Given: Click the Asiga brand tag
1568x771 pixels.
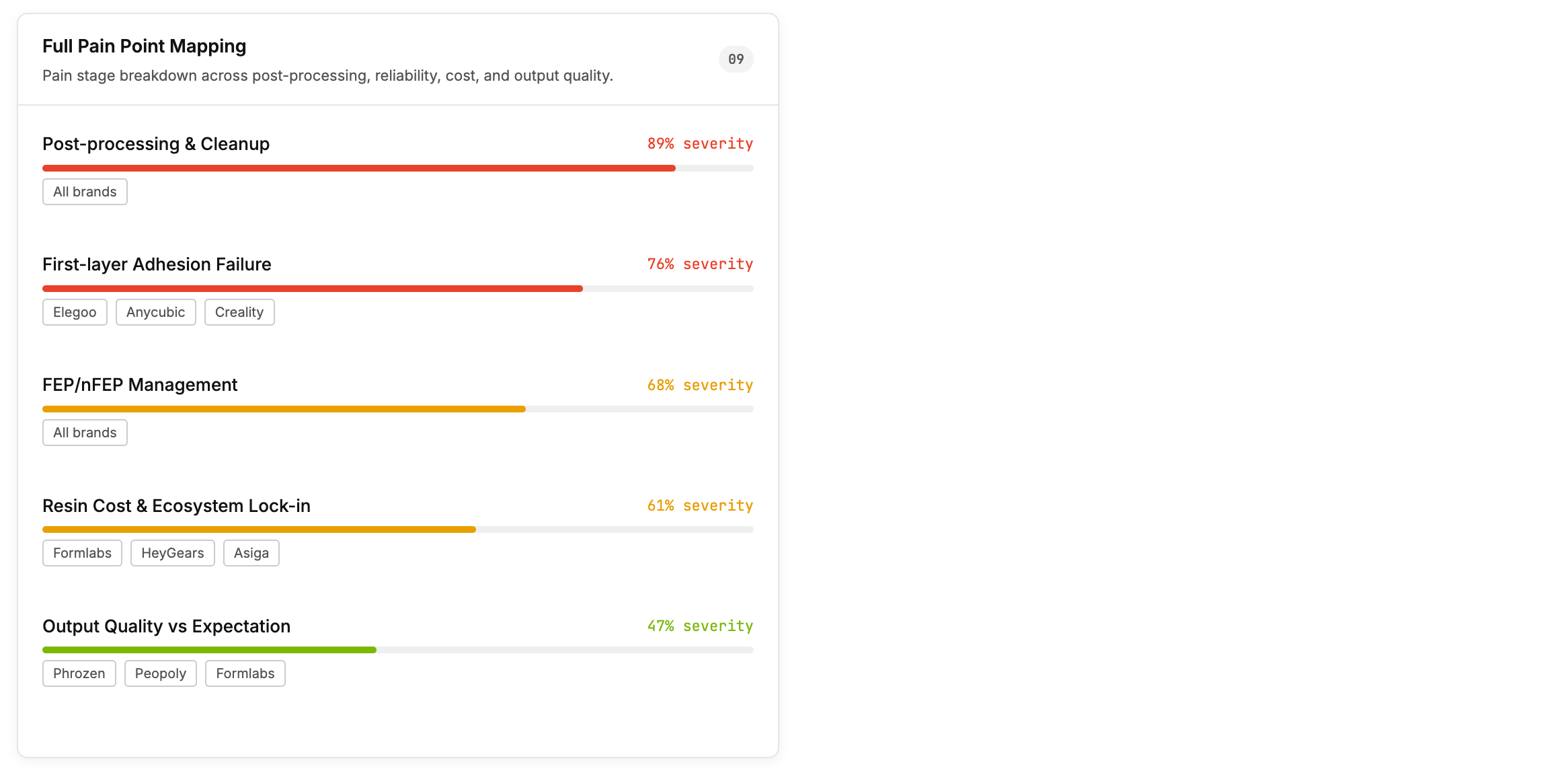Looking at the screenshot, I should click(251, 553).
